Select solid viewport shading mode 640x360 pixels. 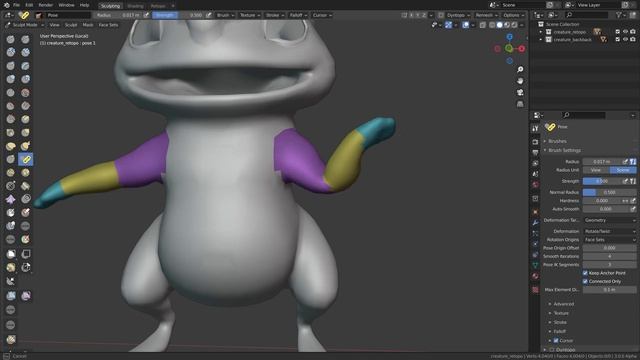click(499, 25)
